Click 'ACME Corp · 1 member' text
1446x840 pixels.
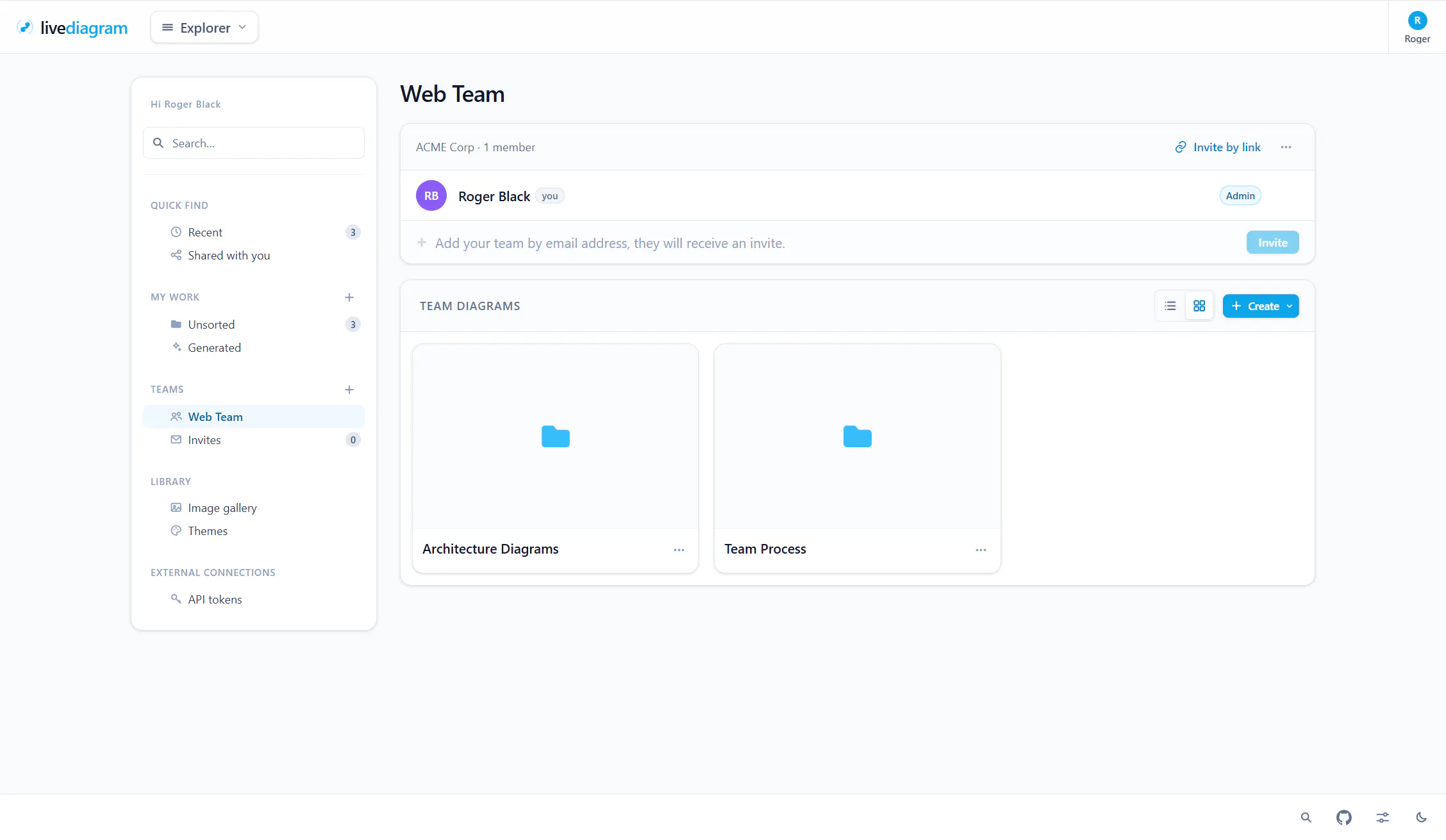tap(476, 147)
